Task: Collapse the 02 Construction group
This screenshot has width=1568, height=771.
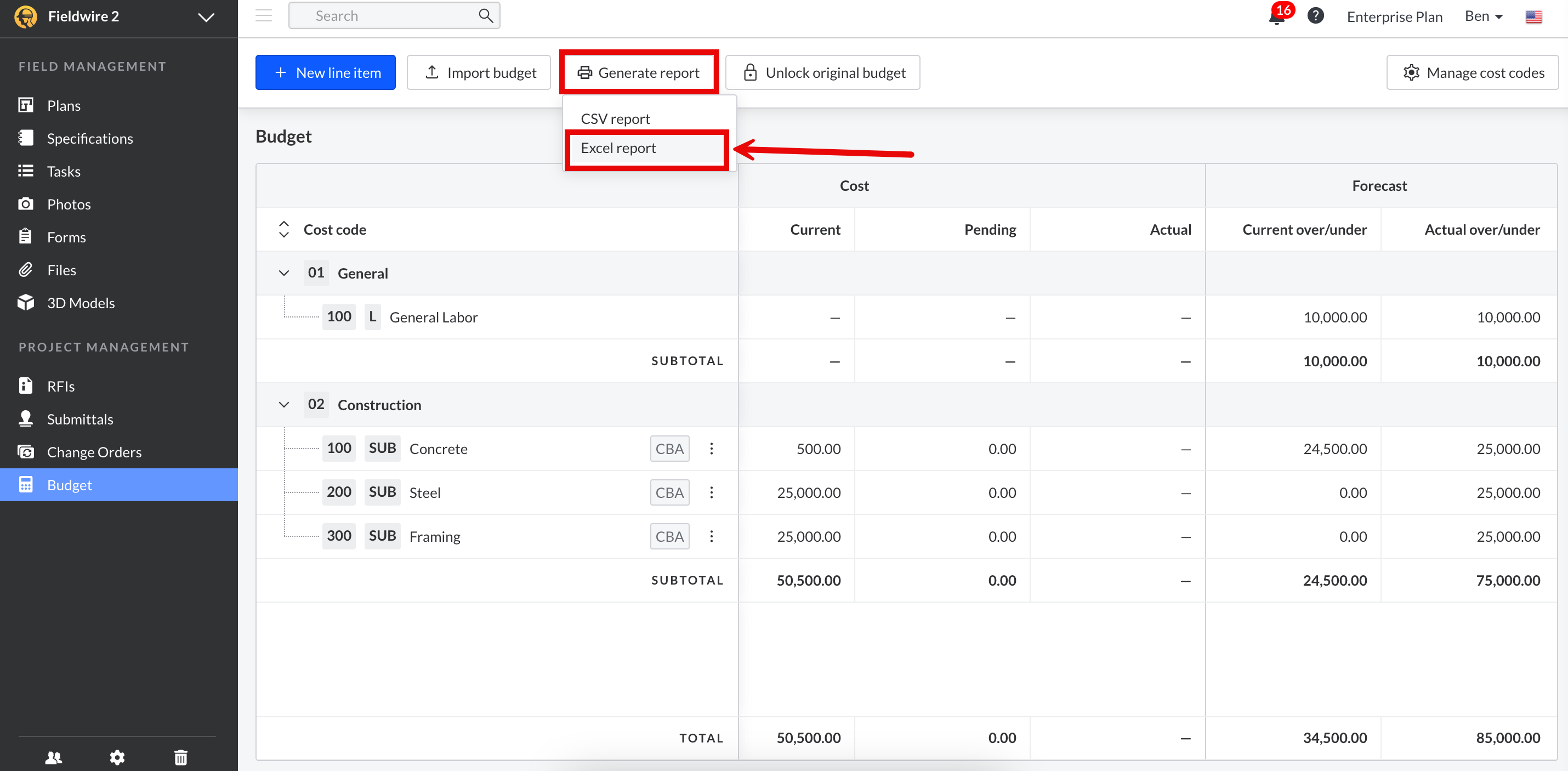Action: click(283, 404)
